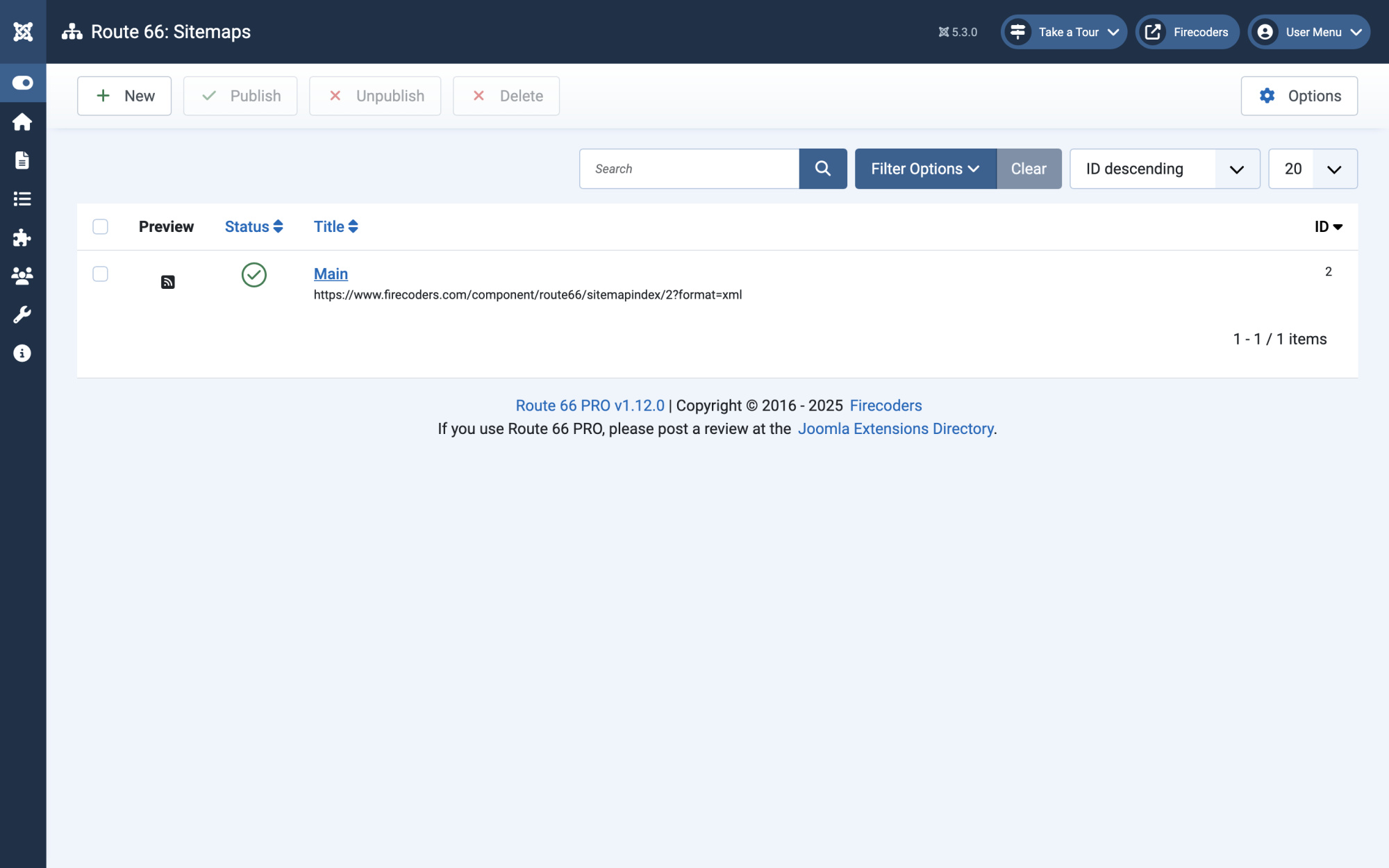Expand the User Menu dropdown

click(1309, 32)
